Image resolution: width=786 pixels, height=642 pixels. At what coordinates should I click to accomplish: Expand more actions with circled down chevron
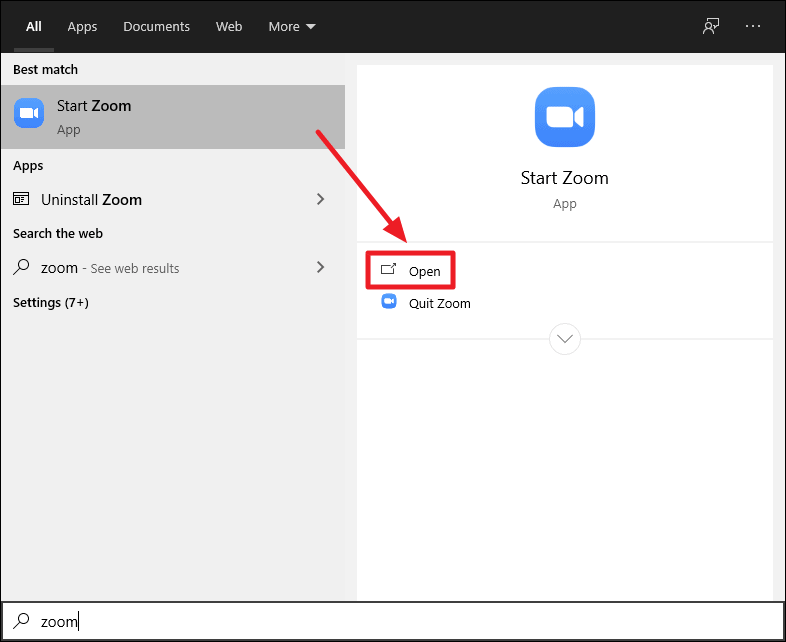click(x=565, y=339)
